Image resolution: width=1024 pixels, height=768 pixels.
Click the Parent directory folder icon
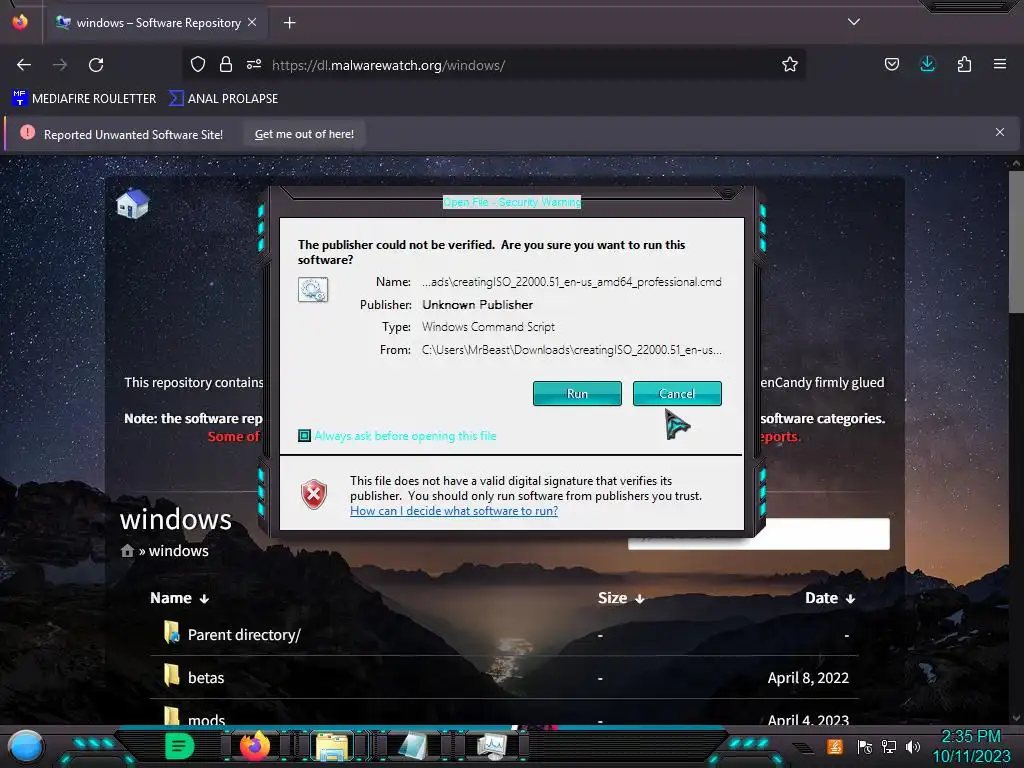[x=171, y=632]
